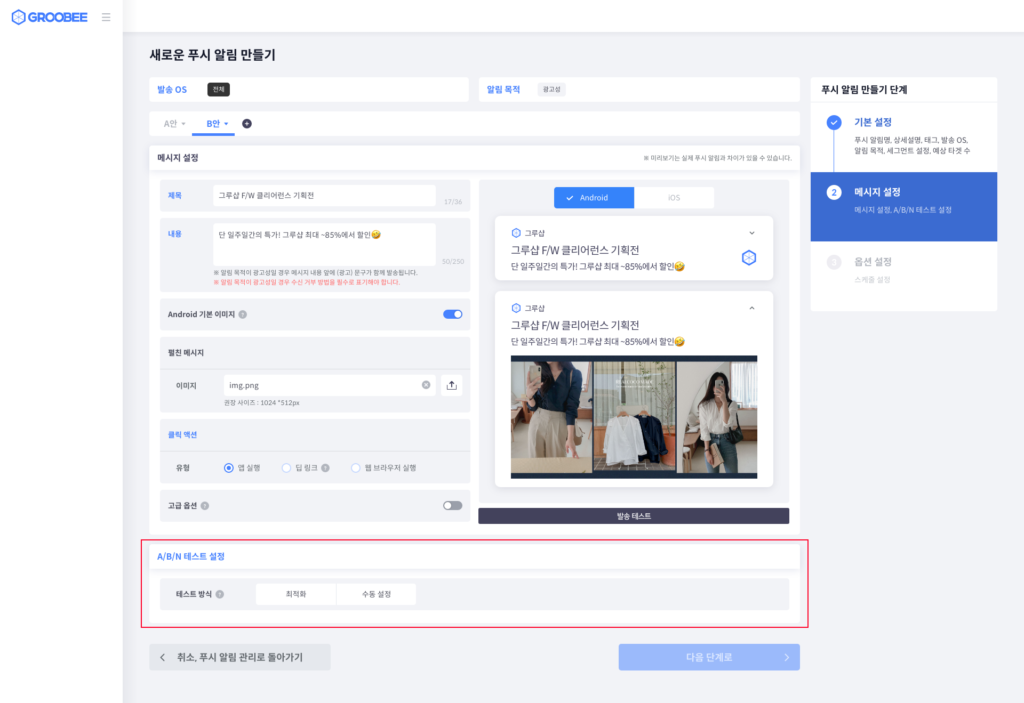
Task: Proceed with 다음 단계로 button
Action: pos(709,657)
